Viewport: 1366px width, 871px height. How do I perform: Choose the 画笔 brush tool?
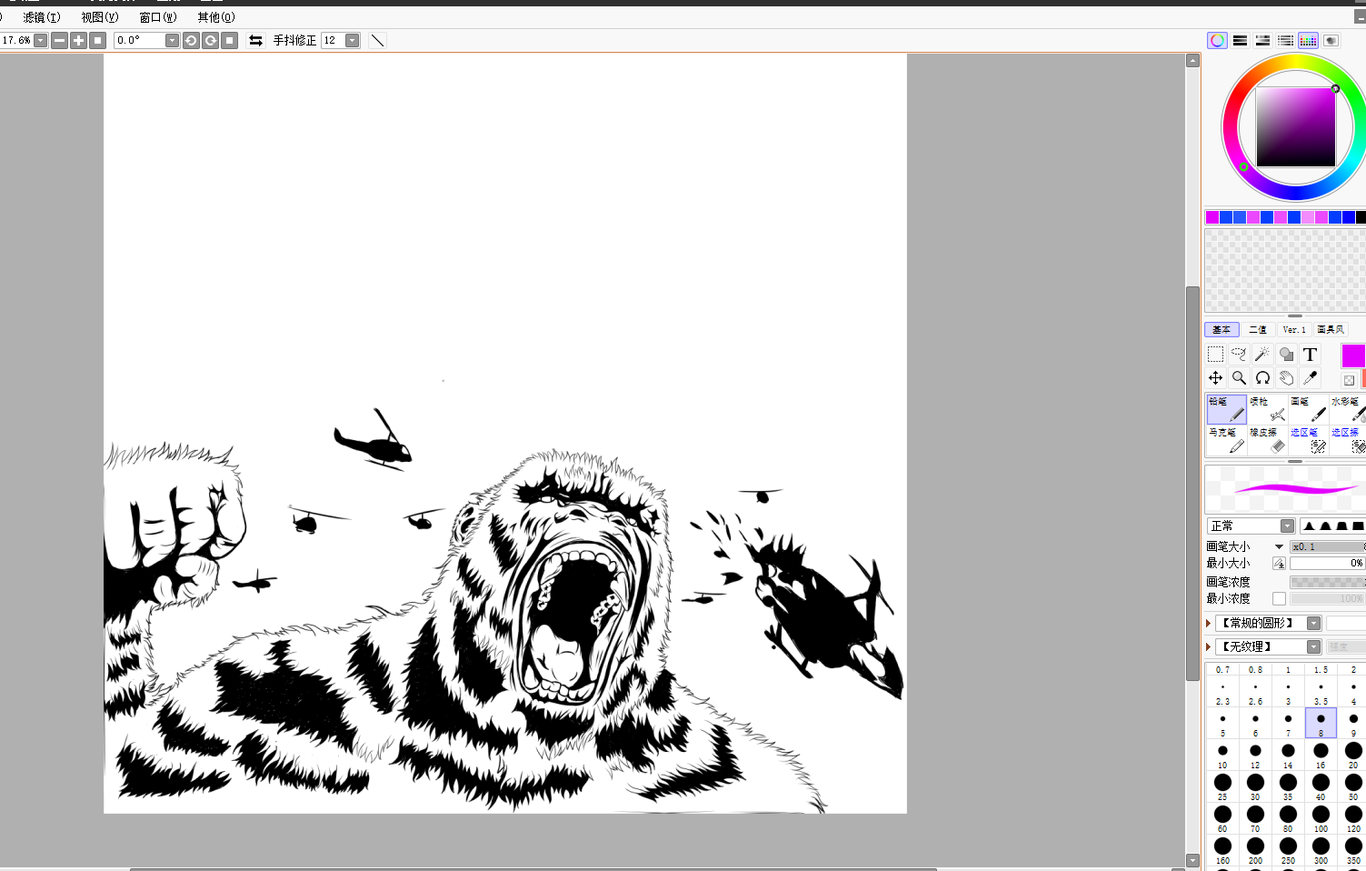click(x=1309, y=409)
